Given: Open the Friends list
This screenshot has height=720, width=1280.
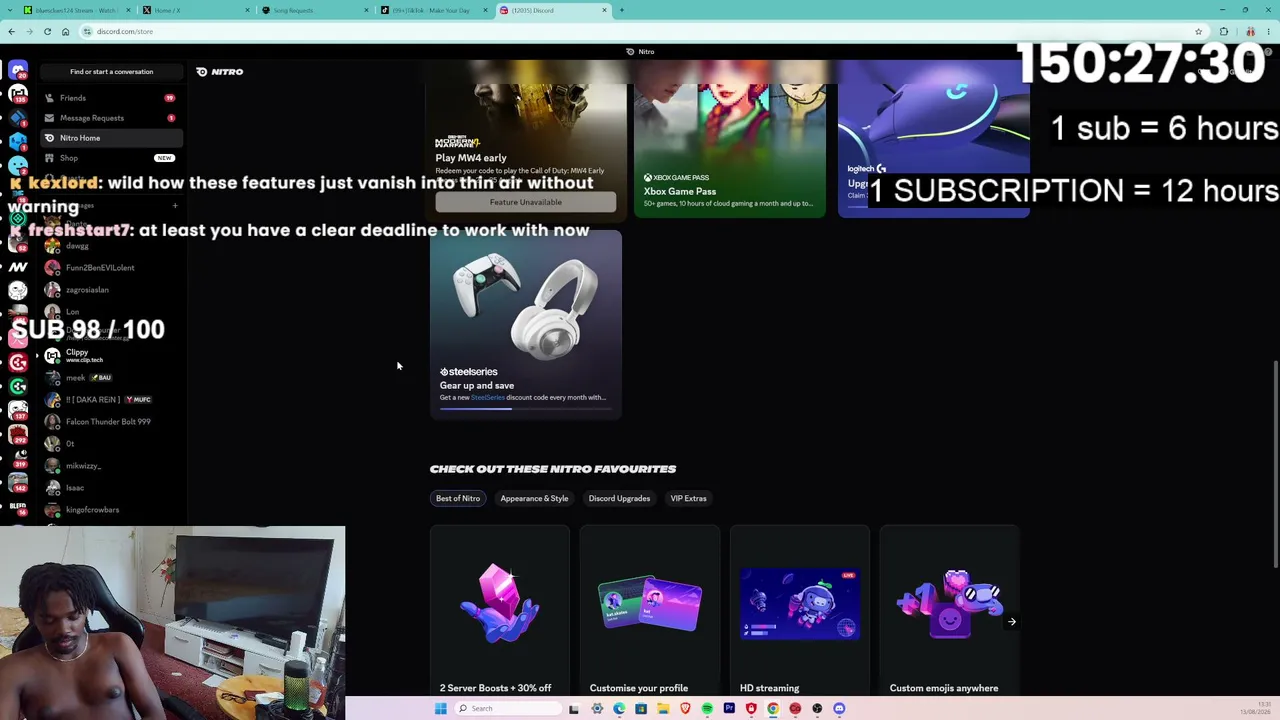Looking at the screenshot, I should point(110,98).
